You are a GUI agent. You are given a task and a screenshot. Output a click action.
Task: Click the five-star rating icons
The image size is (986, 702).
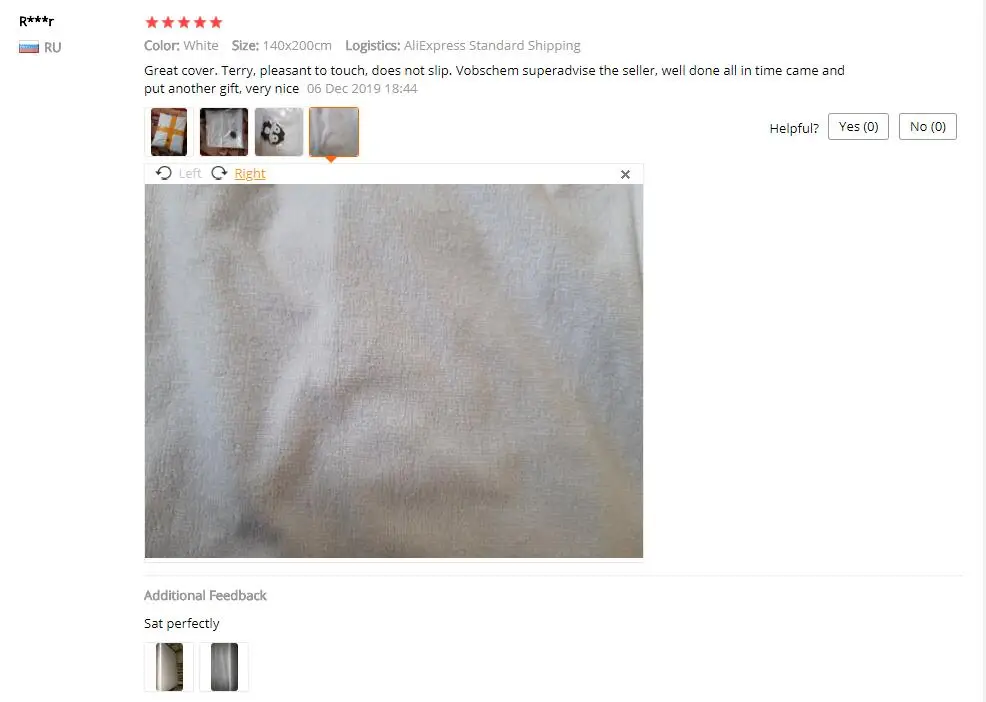pyautogui.click(x=184, y=23)
